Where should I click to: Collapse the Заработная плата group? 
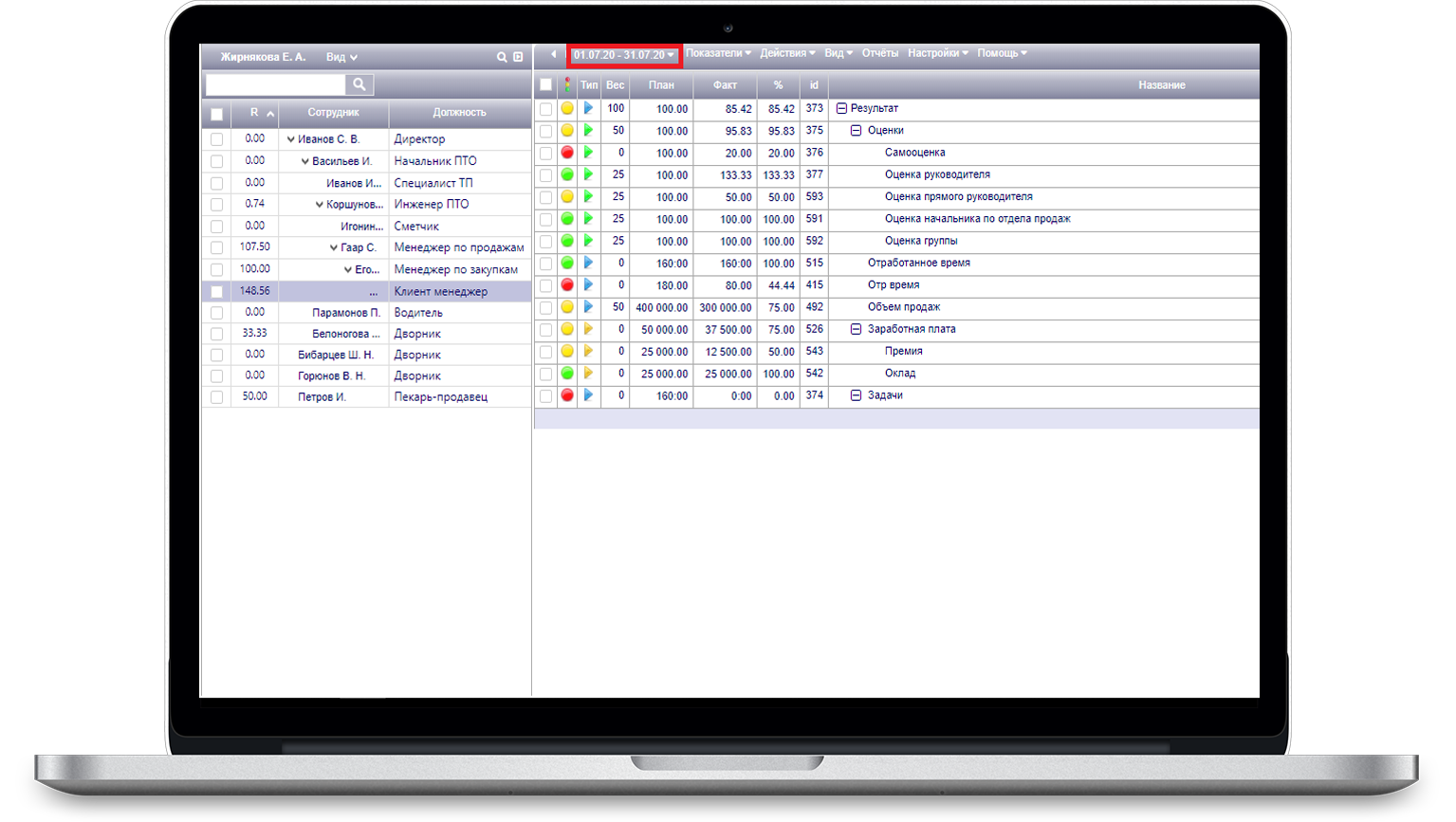pyautogui.click(x=856, y=329)
